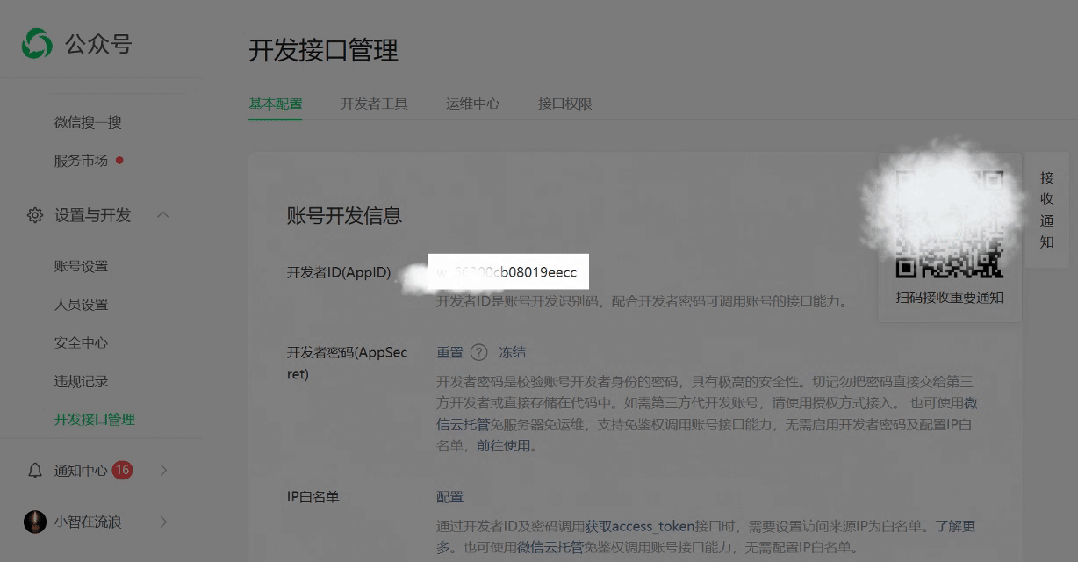Screen dimensions: 1078x562
Task: Open the 接口权限 tab
Action: tap(565, 104)
